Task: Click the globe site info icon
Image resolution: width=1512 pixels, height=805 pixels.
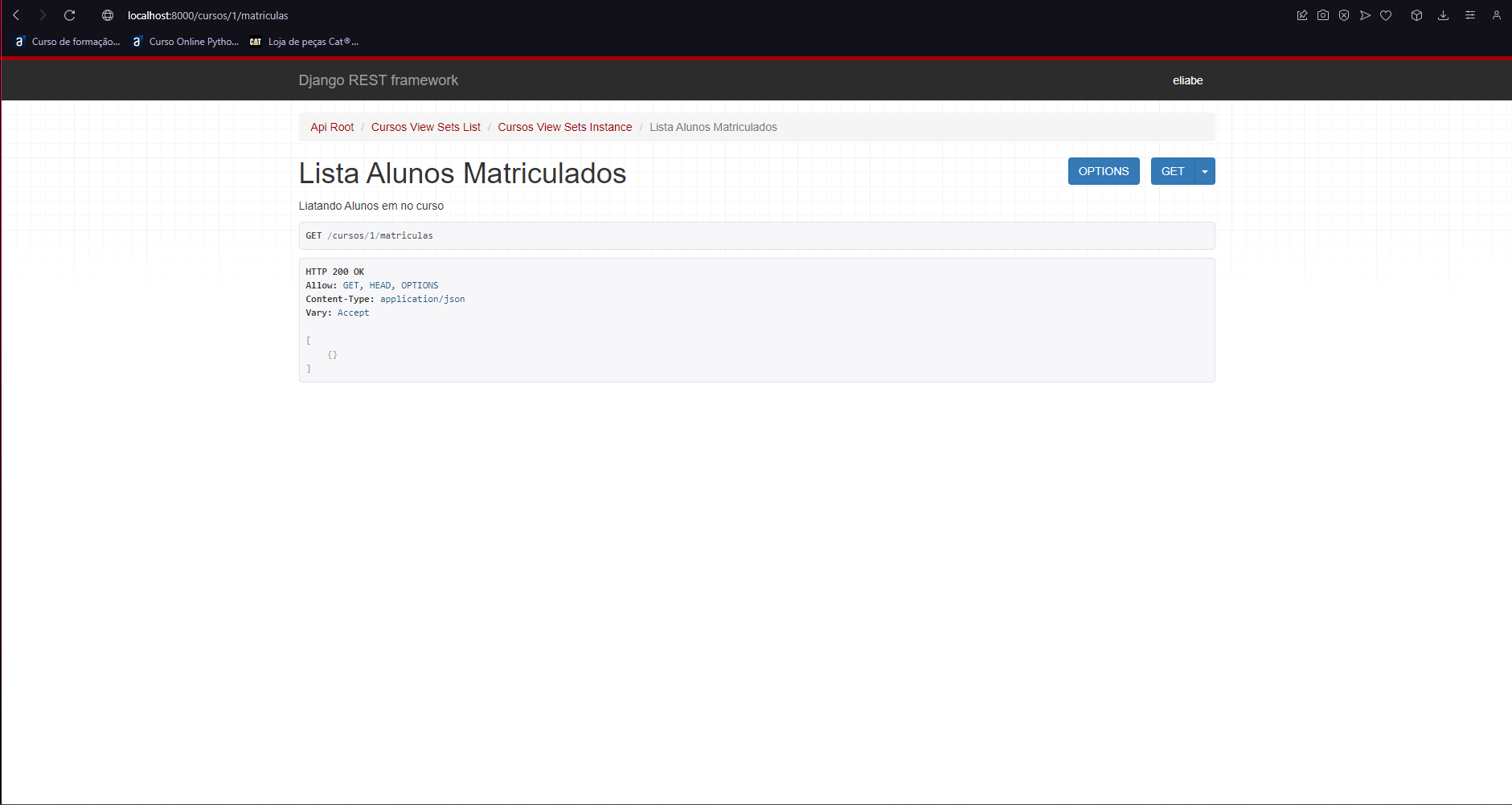Action: (108, 15)
